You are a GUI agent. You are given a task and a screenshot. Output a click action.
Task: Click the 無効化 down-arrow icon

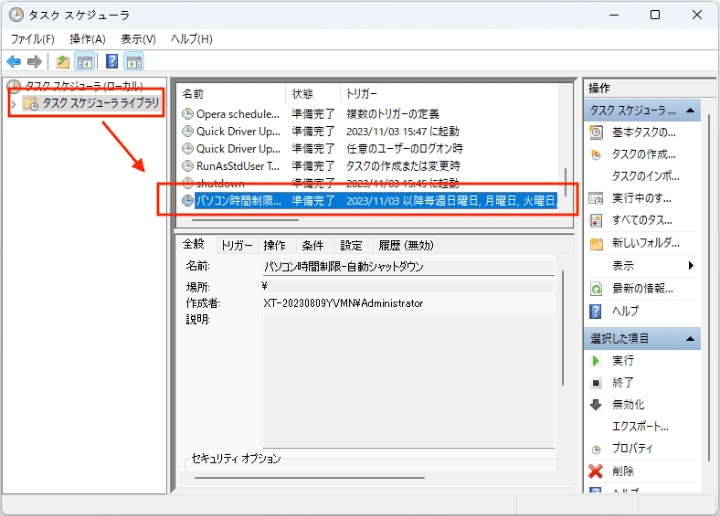(x=596, y=404)
